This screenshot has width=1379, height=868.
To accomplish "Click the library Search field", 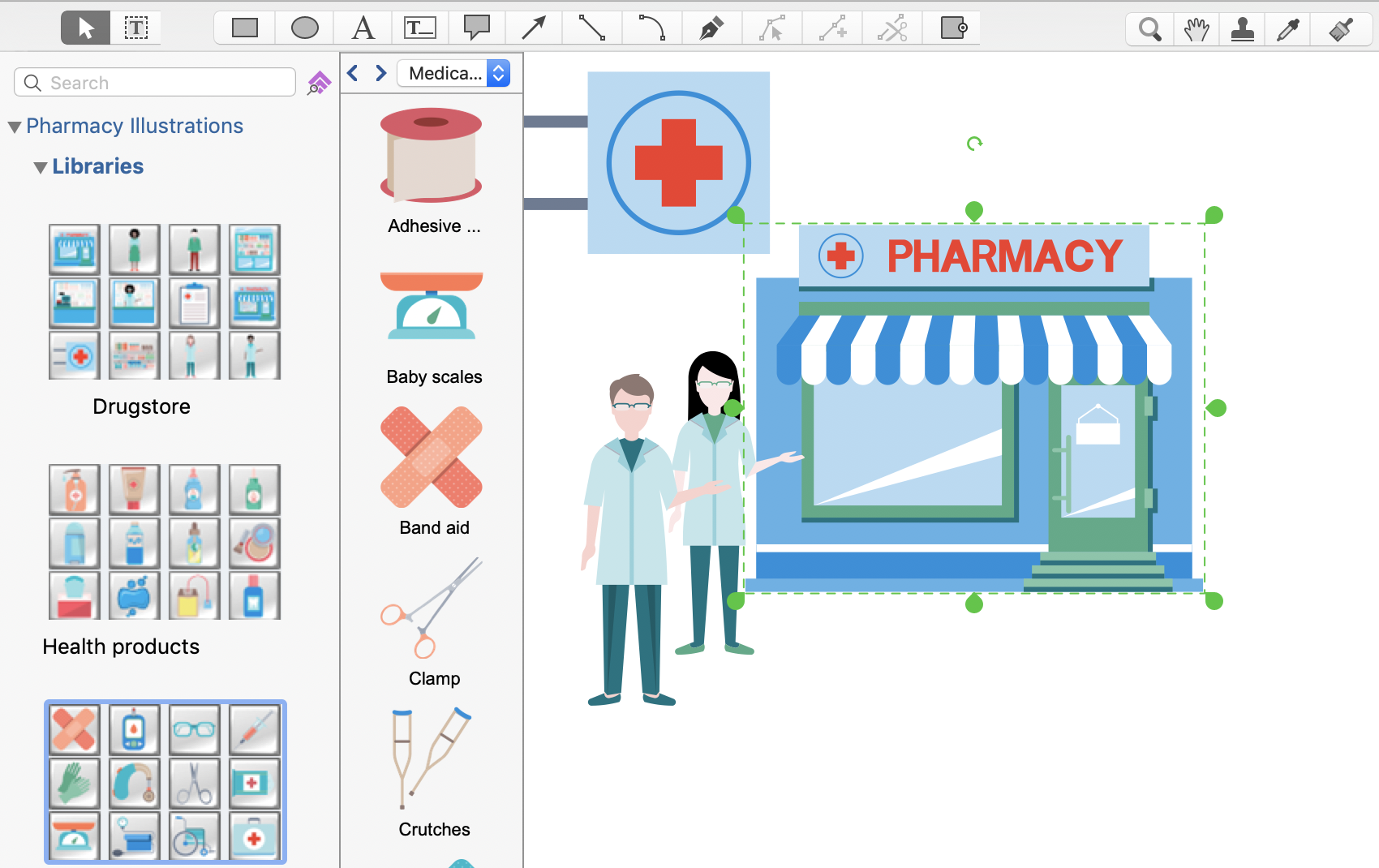I will pyautogui.click(x=155, y=83).
